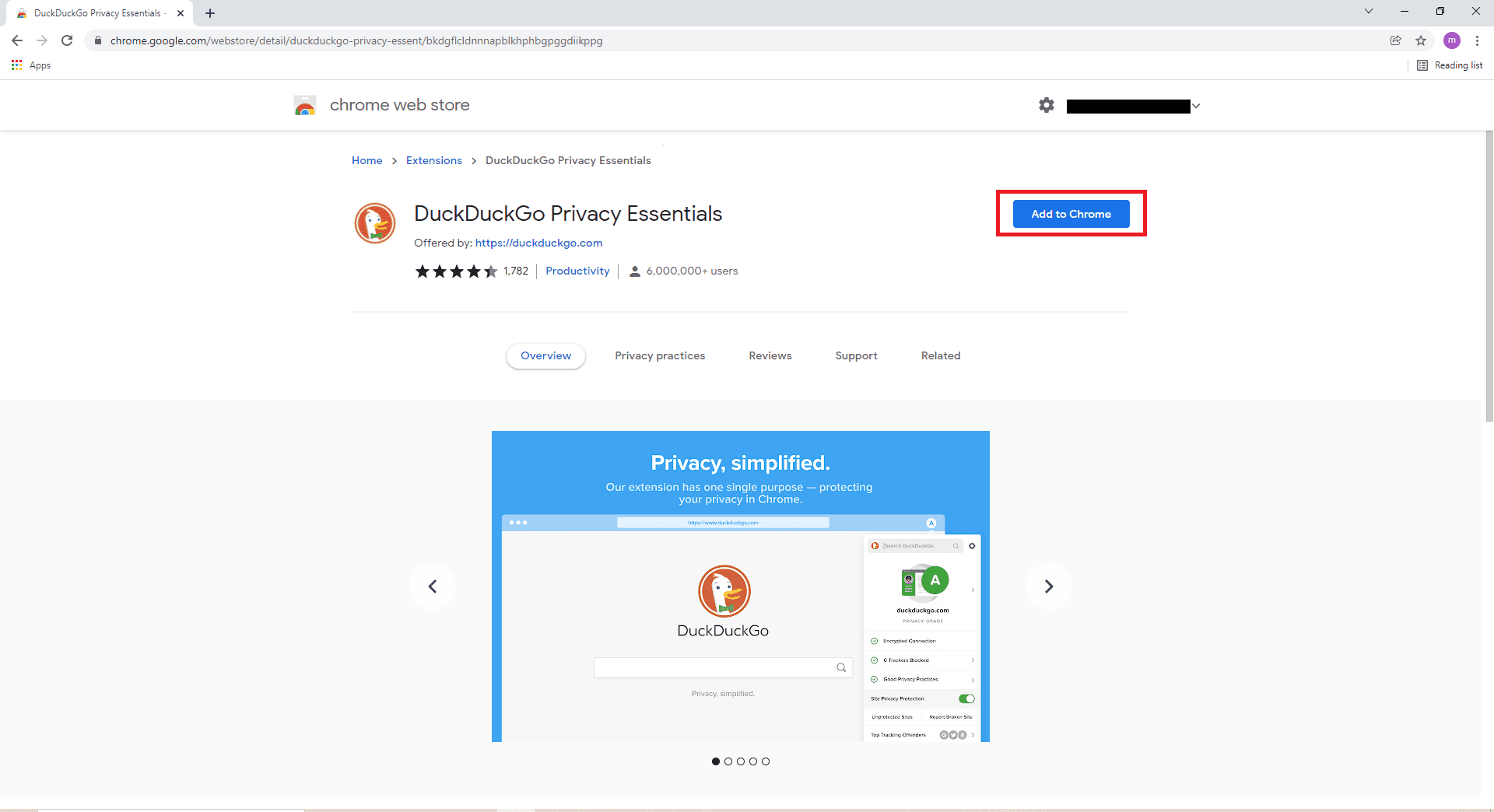
Task: Click the share page icon in address bar
Action: click(x=1396, y=40)
